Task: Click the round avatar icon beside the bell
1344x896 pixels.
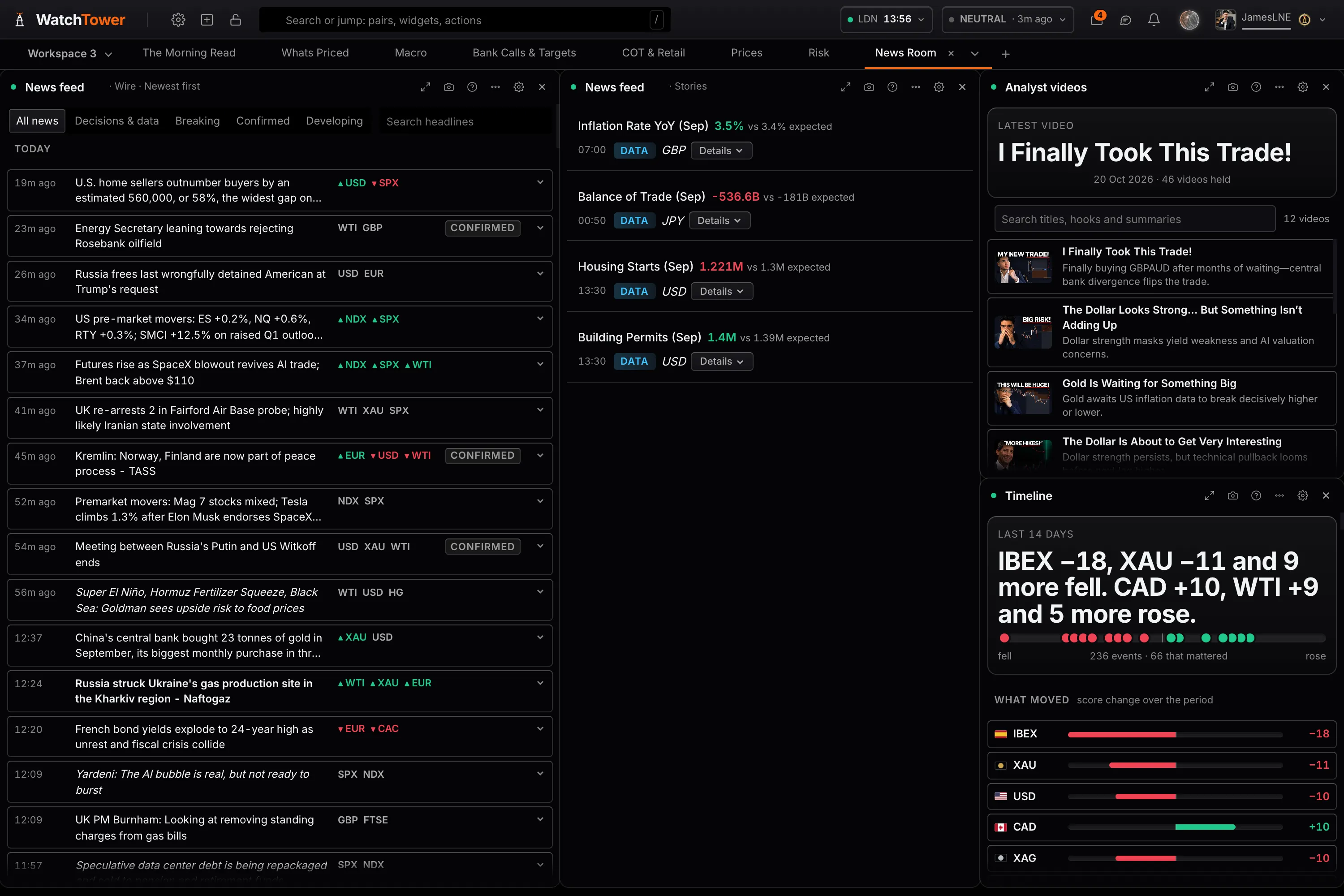Action: [1190, 20]
